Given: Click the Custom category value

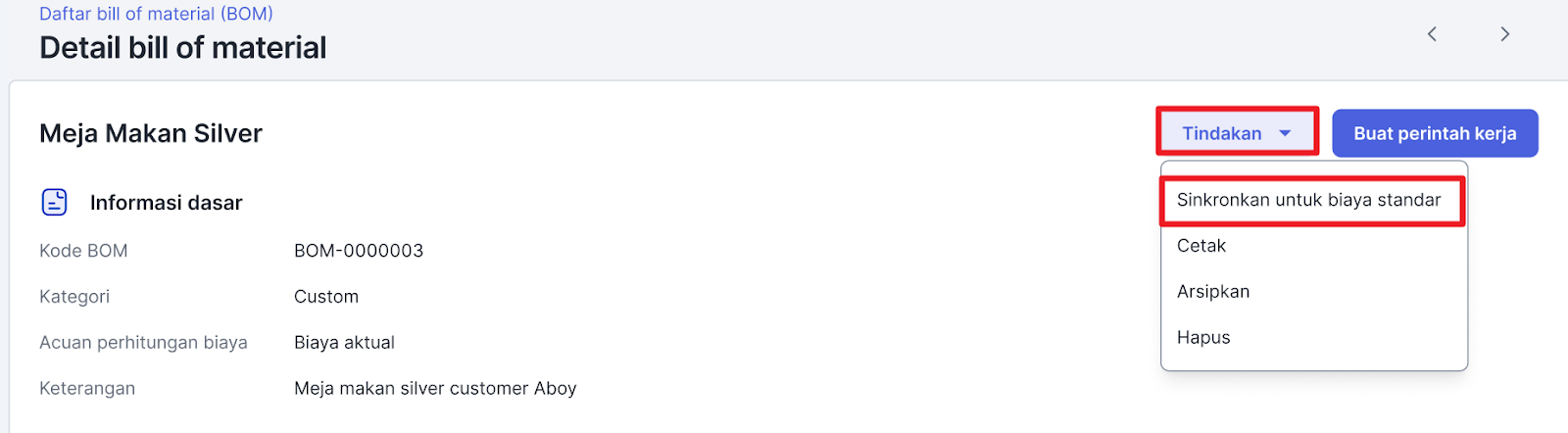Looking at the screenshot, I should pyautogui.click(x=326, y=297).
